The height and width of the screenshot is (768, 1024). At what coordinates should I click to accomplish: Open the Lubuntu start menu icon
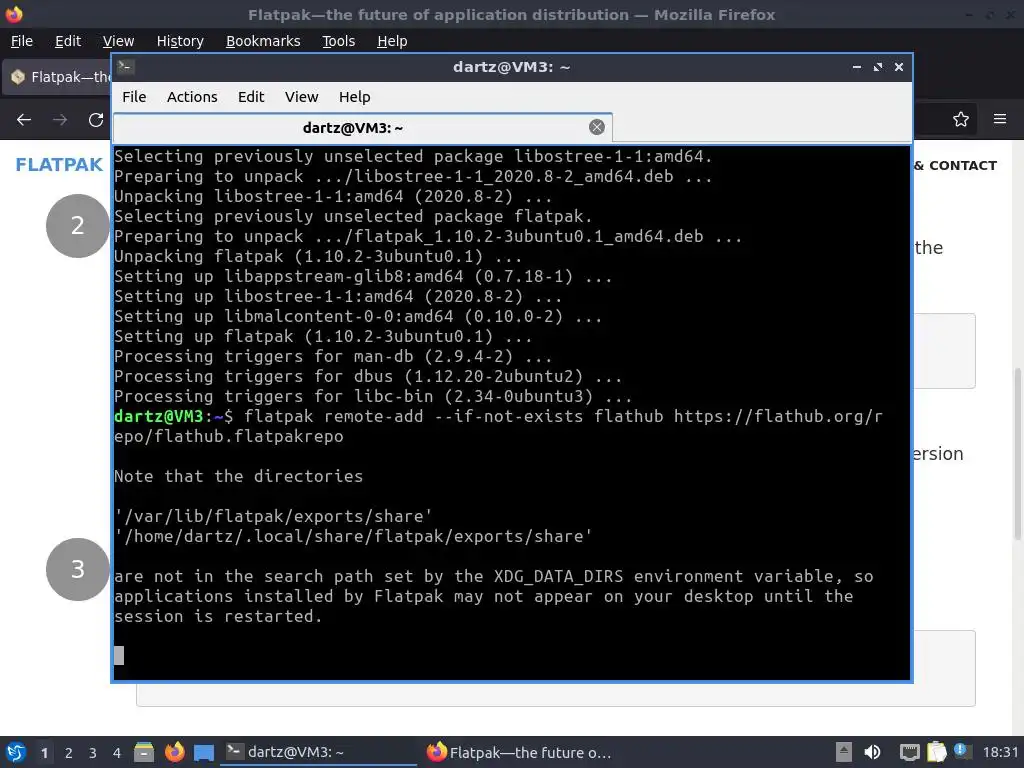(x=15, y=752)
